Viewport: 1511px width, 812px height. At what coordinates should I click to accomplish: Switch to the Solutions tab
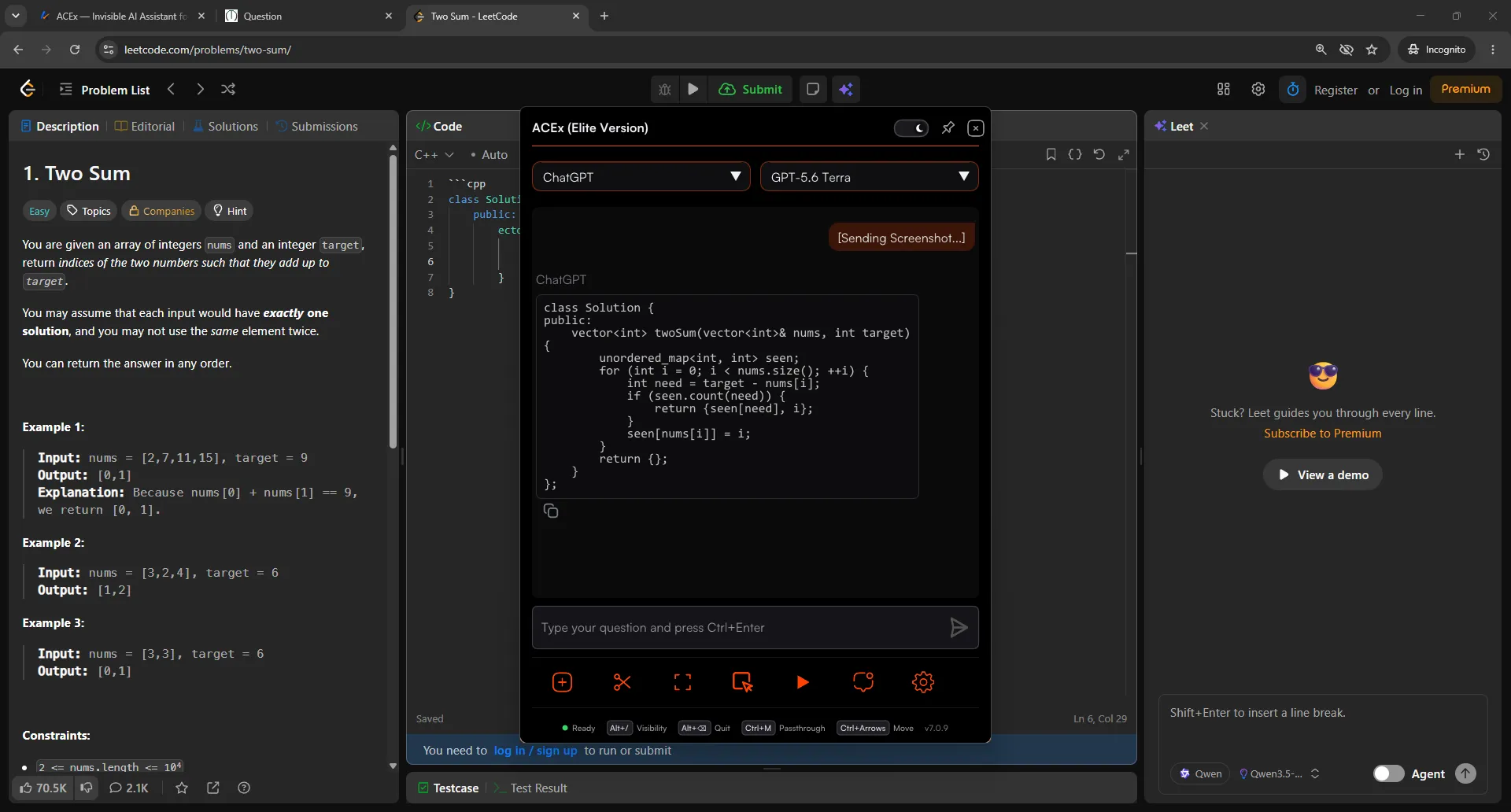pos(225,126)
